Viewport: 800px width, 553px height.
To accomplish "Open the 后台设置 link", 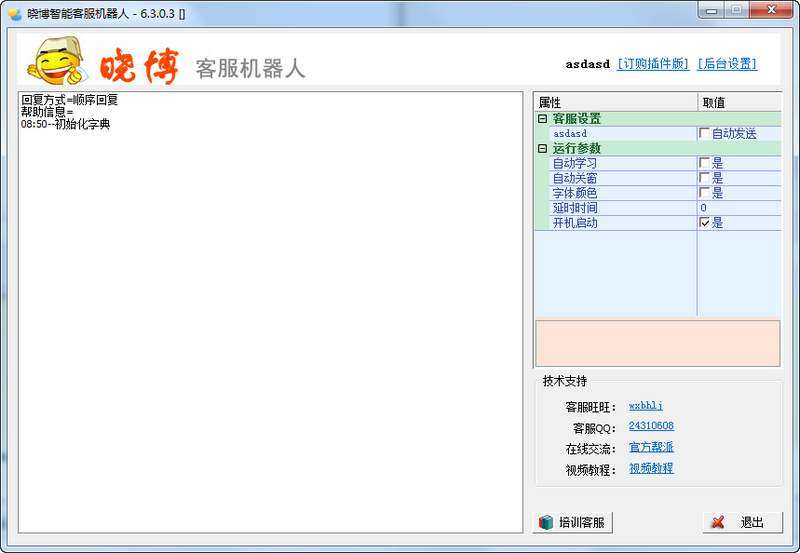I will (x=727, y=64).
